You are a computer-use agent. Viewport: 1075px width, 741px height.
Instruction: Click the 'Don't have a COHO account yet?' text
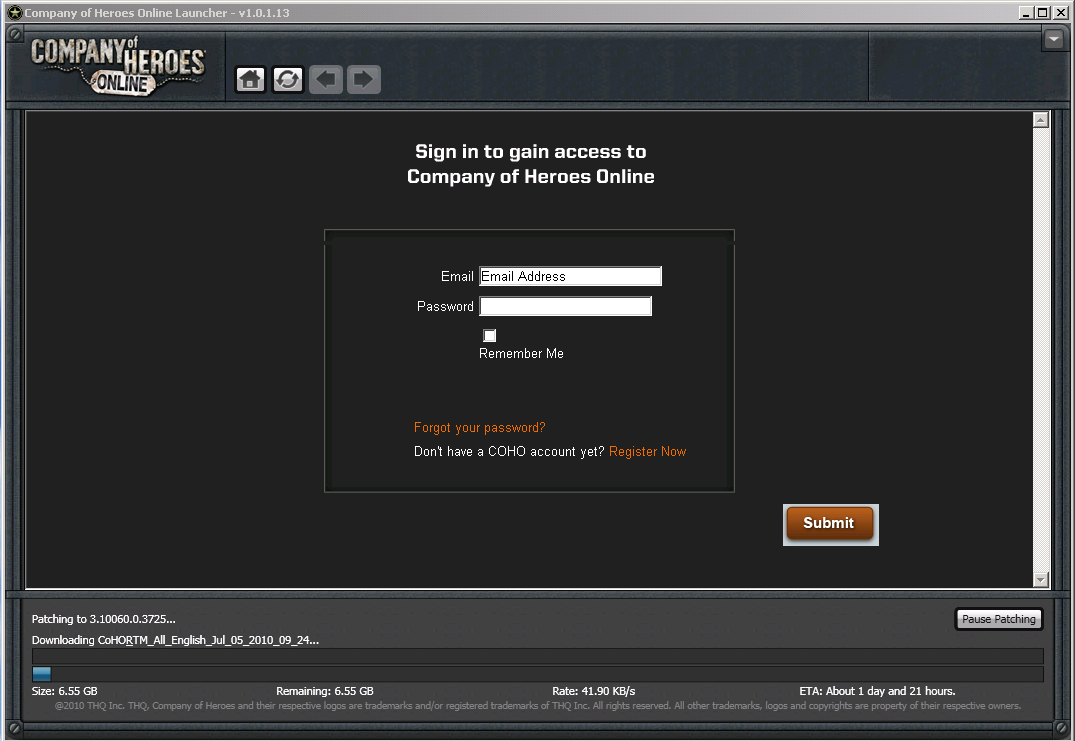click(509, 452)
